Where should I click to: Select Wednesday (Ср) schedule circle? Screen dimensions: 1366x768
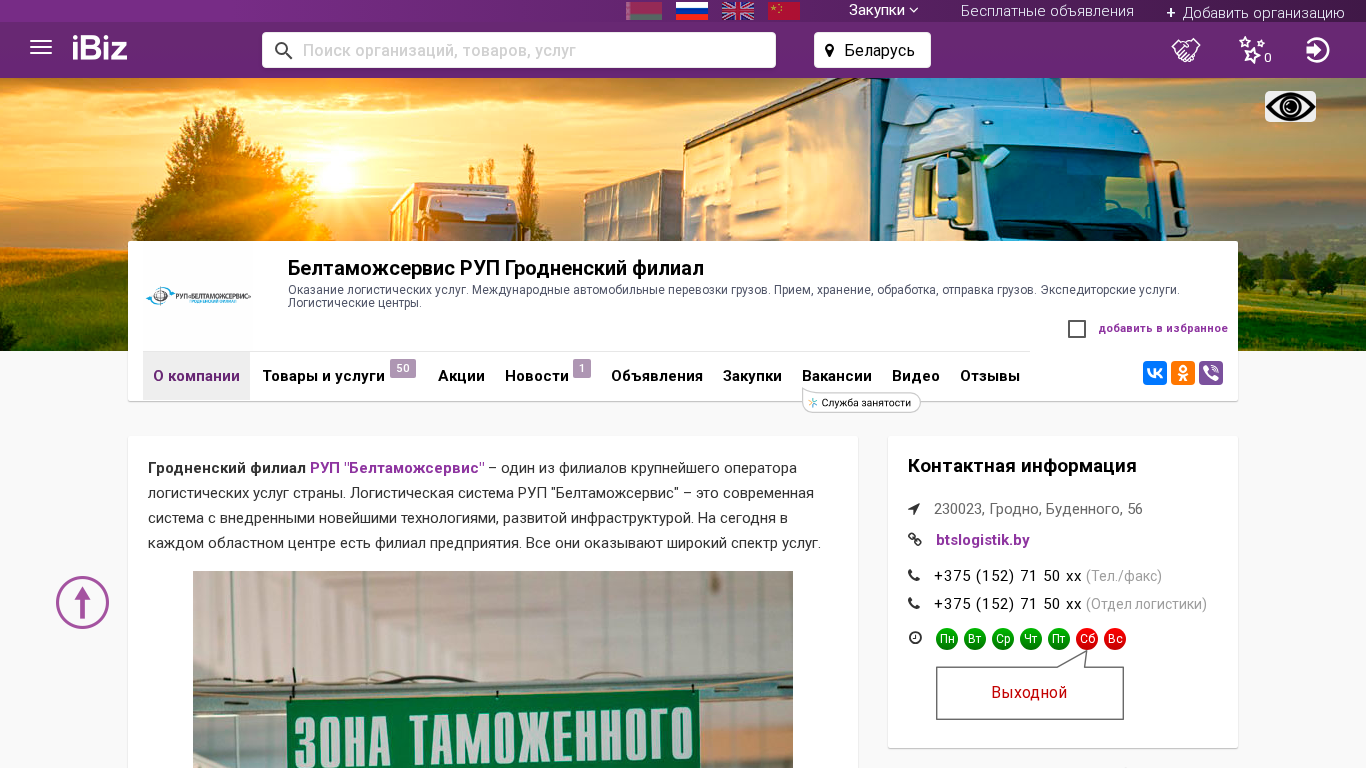point(1003,639)
